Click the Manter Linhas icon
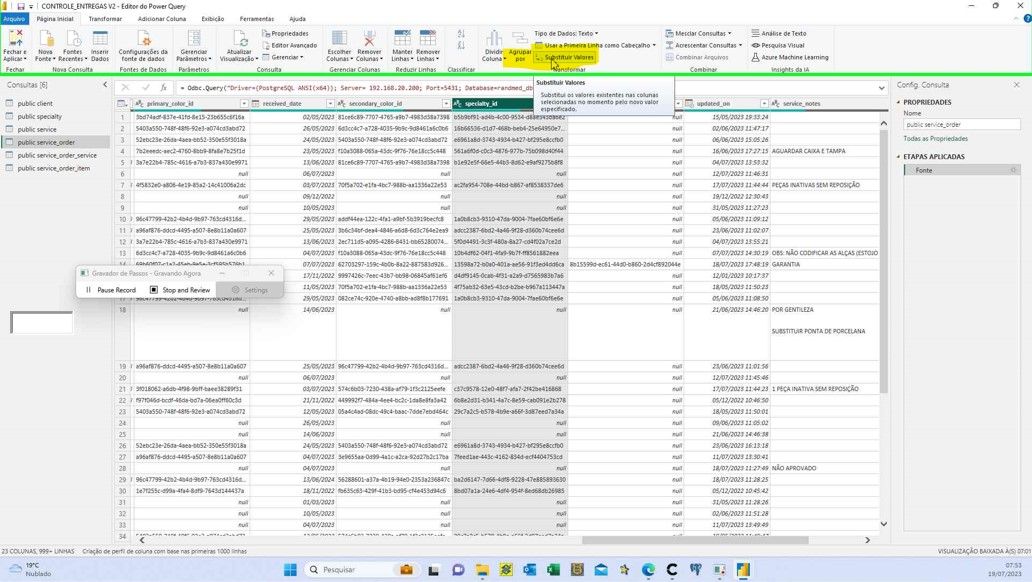The height and width of the screenshot is (582, 1032). [x=402, y=38]
